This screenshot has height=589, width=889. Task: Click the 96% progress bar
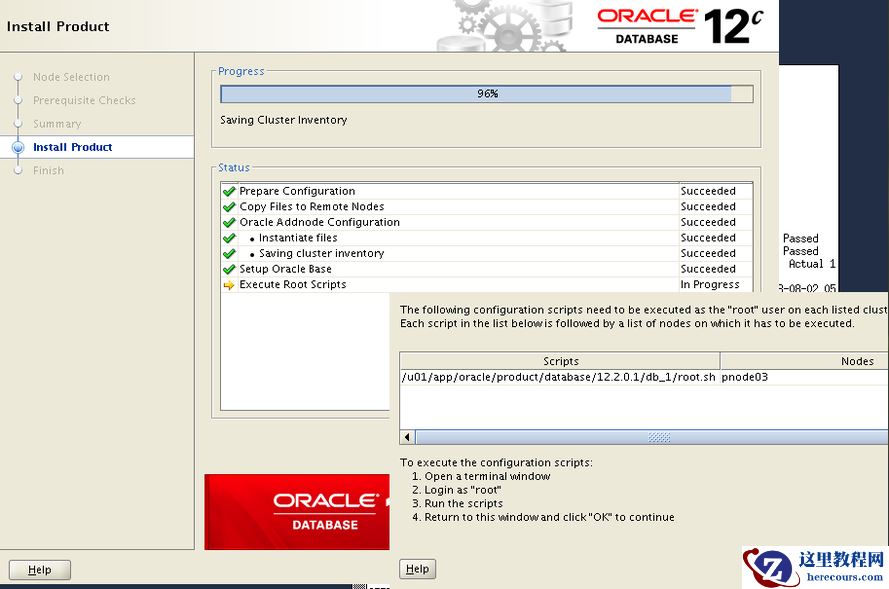(x=486, y=94)
